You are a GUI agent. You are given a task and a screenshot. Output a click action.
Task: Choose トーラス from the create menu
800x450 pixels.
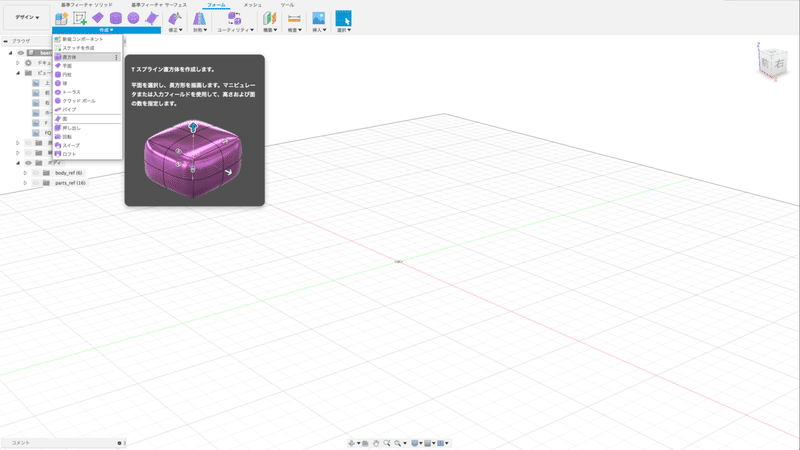87,92
